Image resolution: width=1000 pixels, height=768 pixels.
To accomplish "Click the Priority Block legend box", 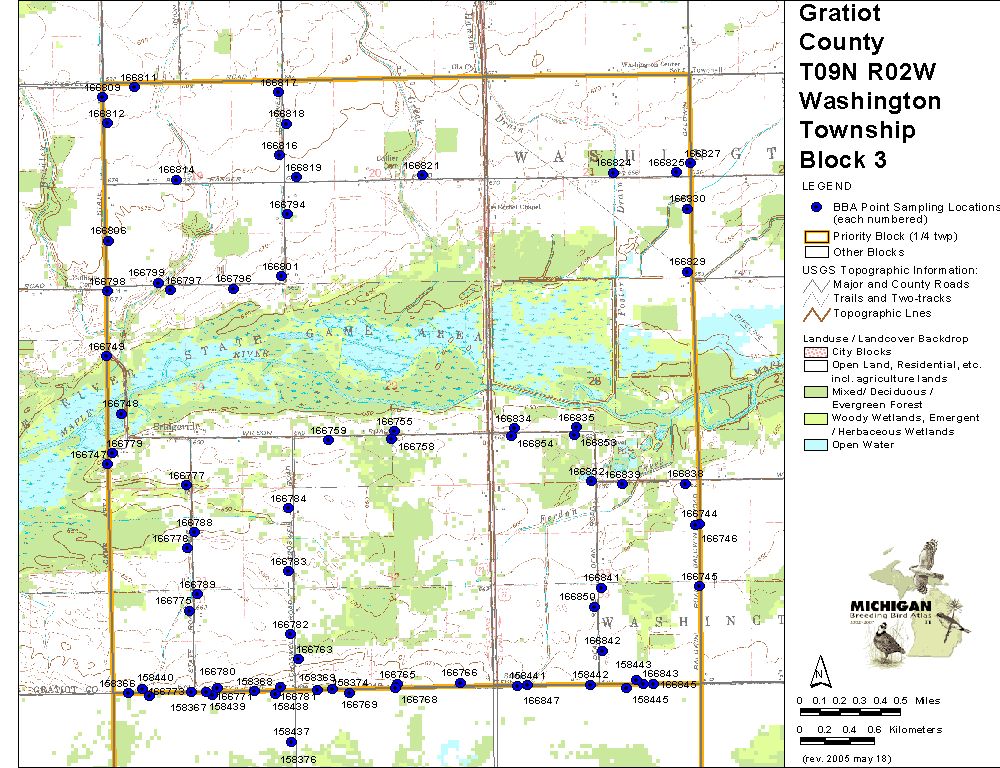I will point(817,237).
